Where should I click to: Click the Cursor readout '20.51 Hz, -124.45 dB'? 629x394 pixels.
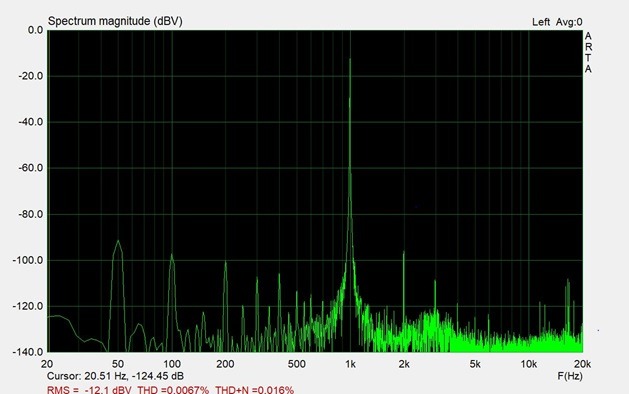point(134,376)
